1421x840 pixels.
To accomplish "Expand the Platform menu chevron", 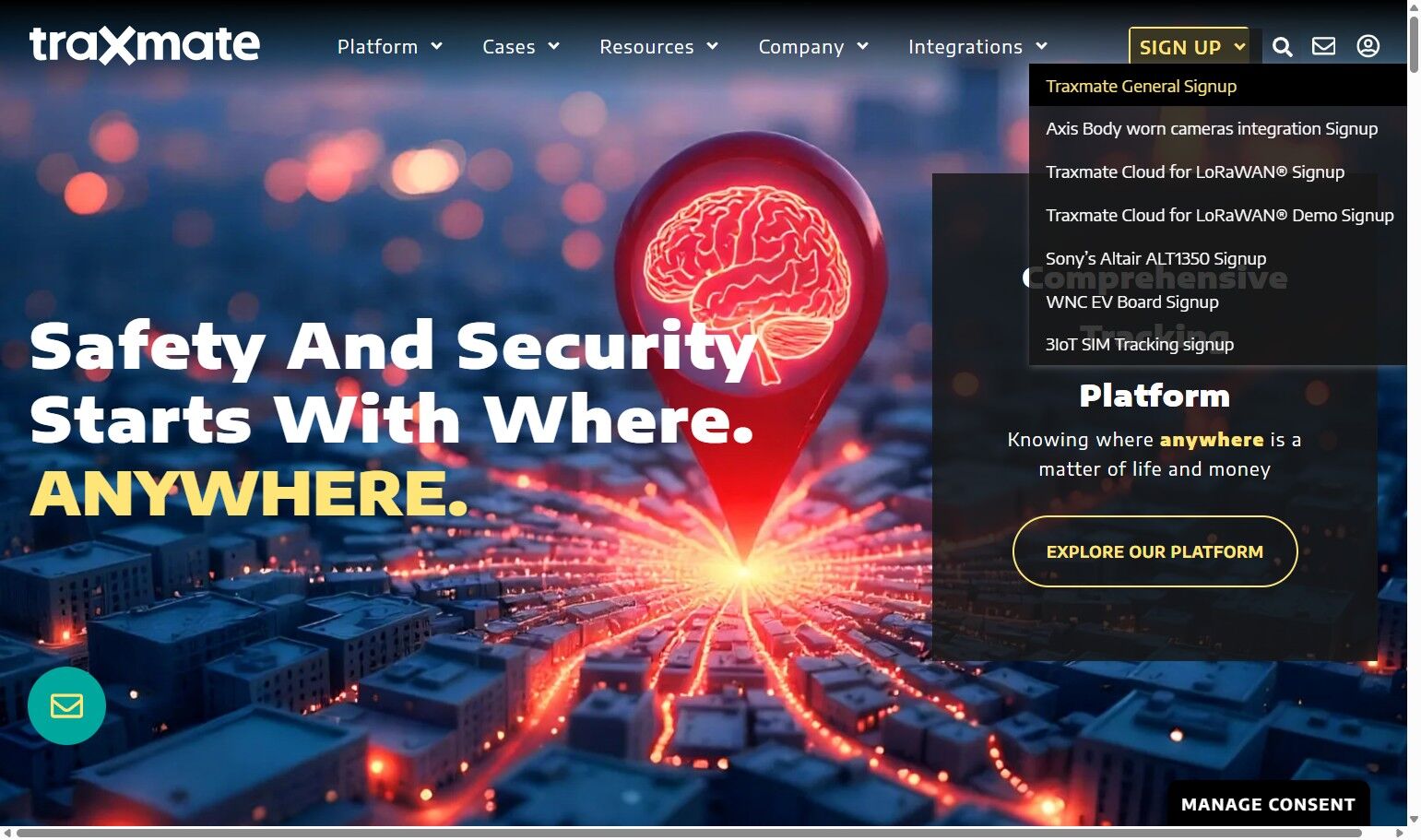I will pos(437,46).
